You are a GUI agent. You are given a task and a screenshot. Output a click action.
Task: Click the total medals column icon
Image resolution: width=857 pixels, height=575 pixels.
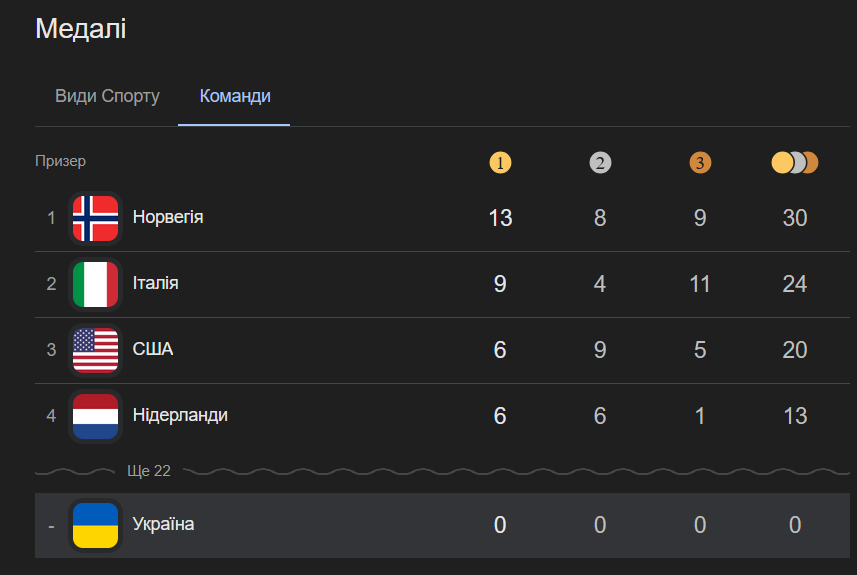pos(795,162)
